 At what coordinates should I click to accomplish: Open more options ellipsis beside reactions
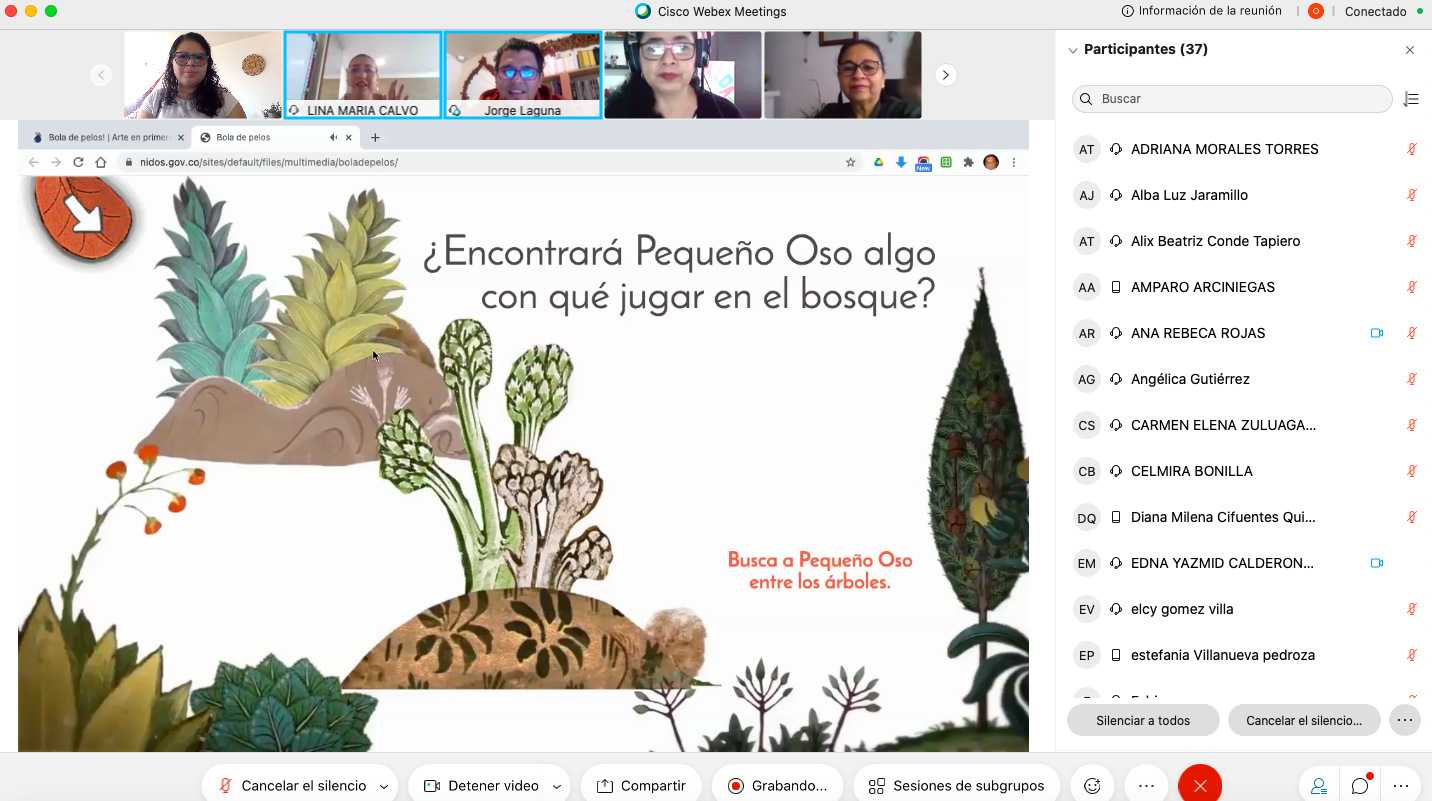pyautogui.click(x=1146, y=786)
